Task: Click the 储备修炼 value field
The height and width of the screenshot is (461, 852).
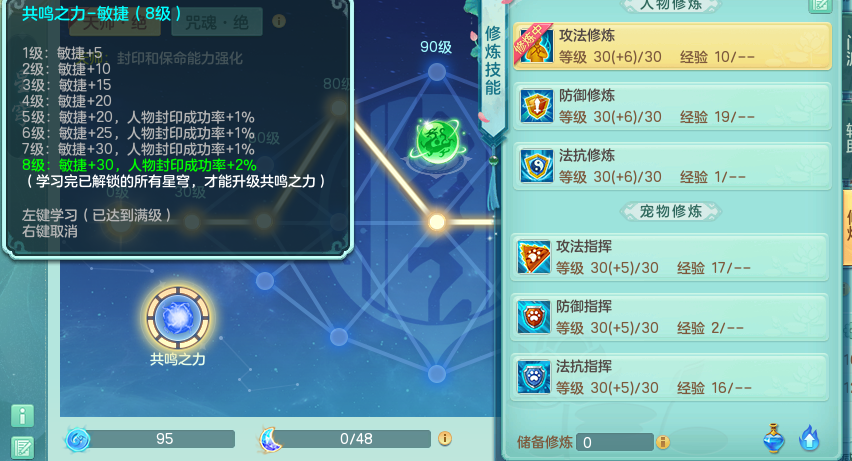Action: pos(615,442)
